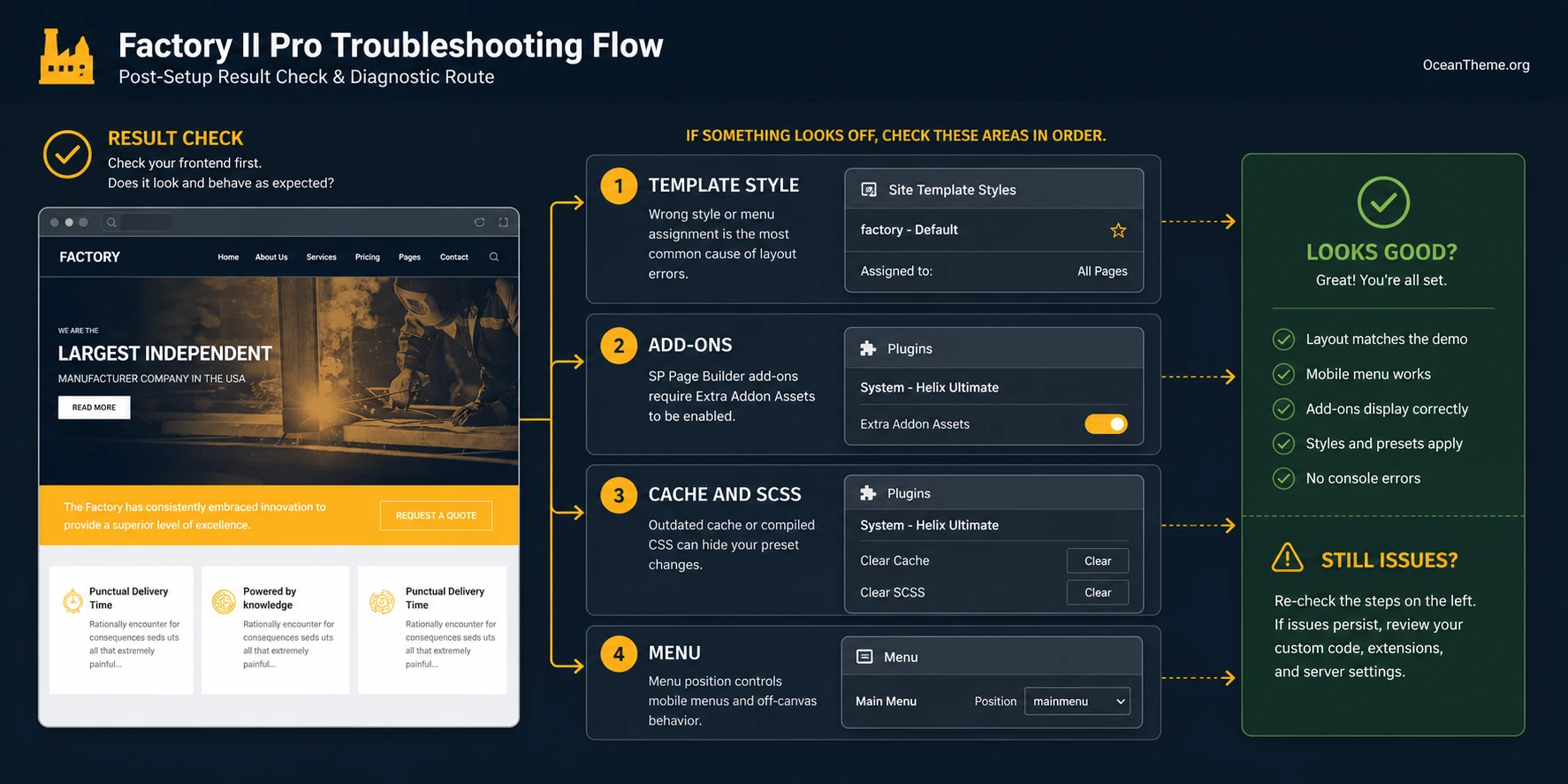Click check icon beside No console errors
This screenshot has height=784, width=1568.
click(x=1283, y=478)
